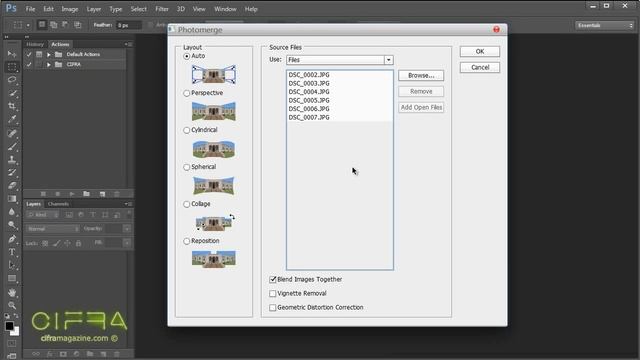Expand the Default Actions set
This screenshot has height=360, width=640.
click(49, 54)
